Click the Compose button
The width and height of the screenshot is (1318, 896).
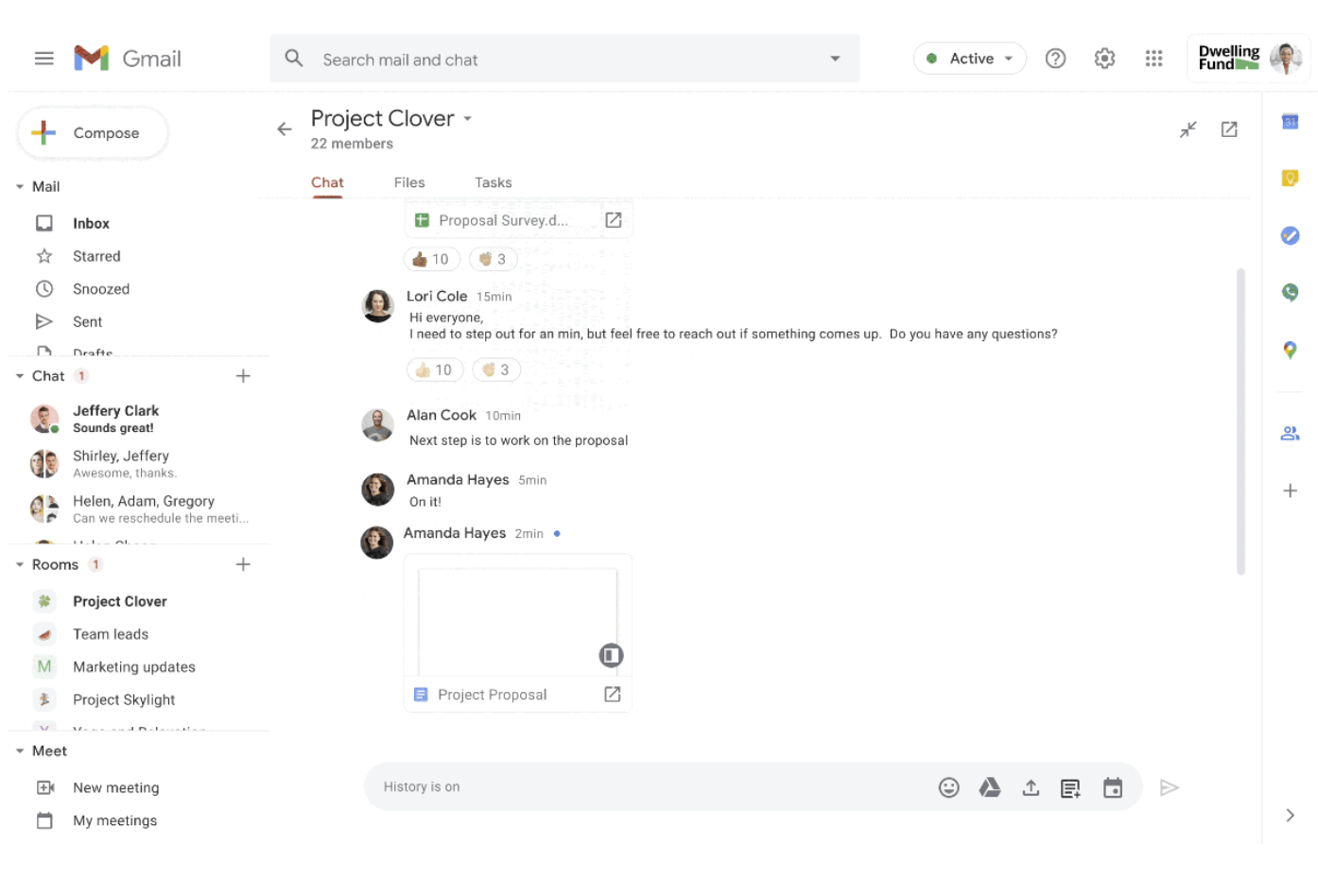coord(93,133)
